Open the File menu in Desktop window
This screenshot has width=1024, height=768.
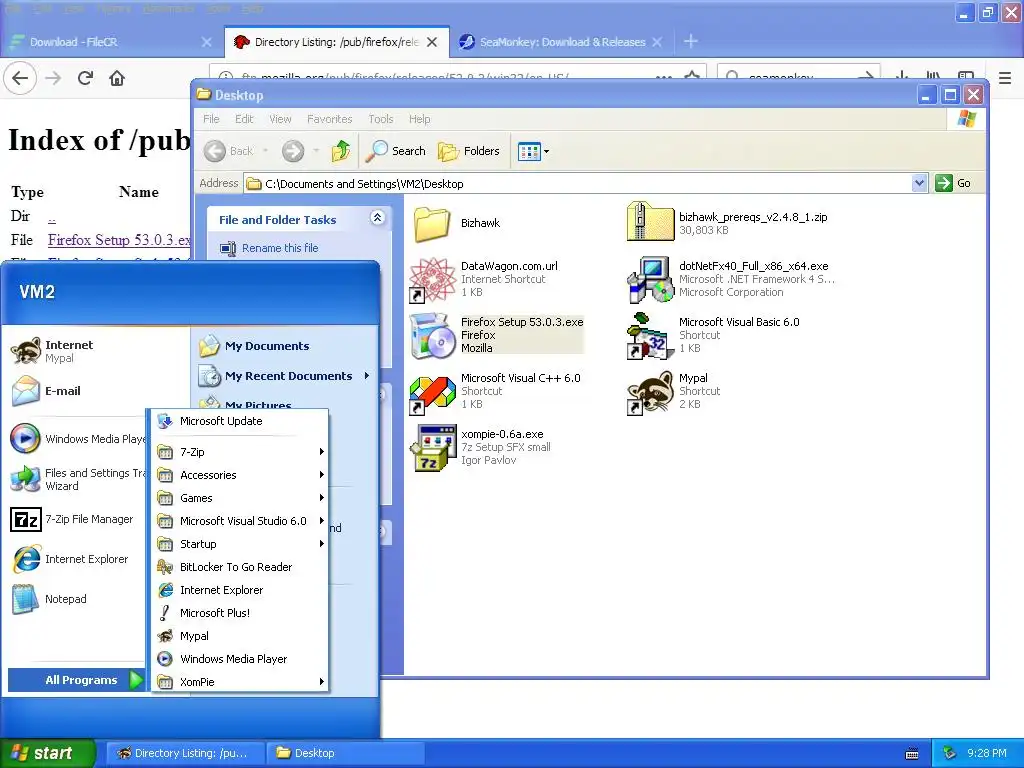[211, 119]
